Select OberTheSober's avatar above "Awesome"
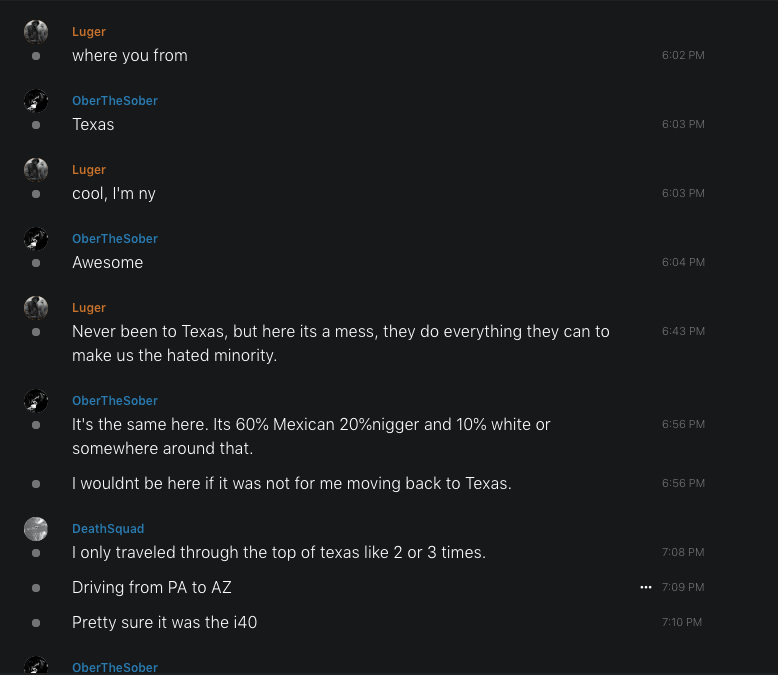Screen dimensions: 778x675 click(x=36, y=238)
